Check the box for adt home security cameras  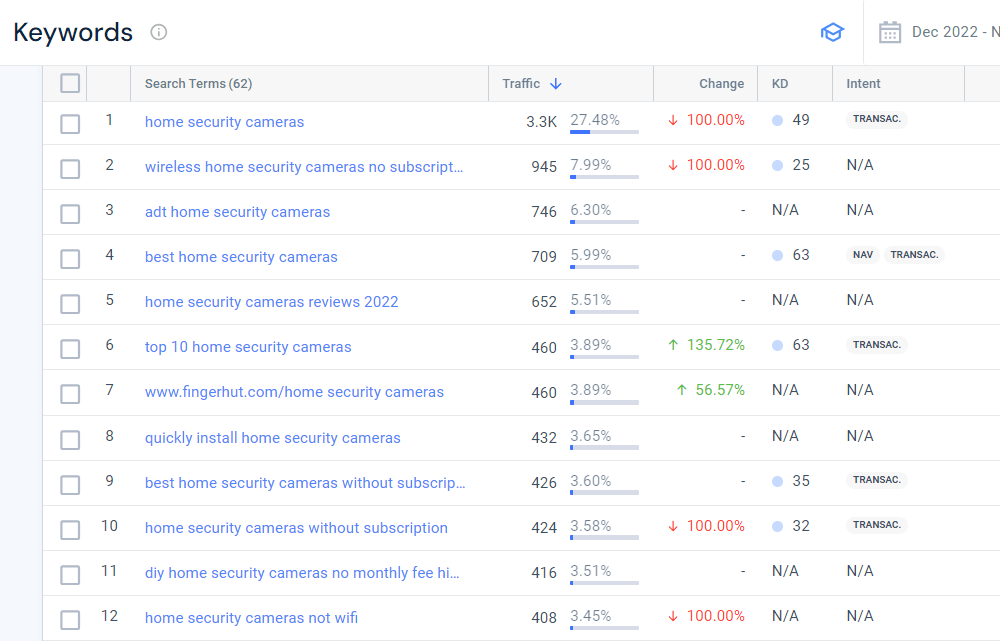(70, 213)
